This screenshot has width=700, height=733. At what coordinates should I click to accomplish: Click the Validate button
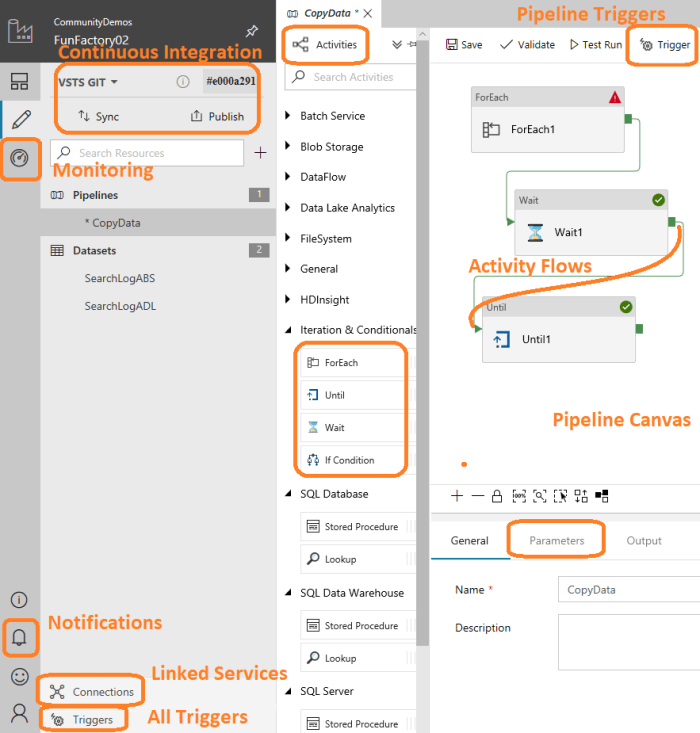pos(526,45)
